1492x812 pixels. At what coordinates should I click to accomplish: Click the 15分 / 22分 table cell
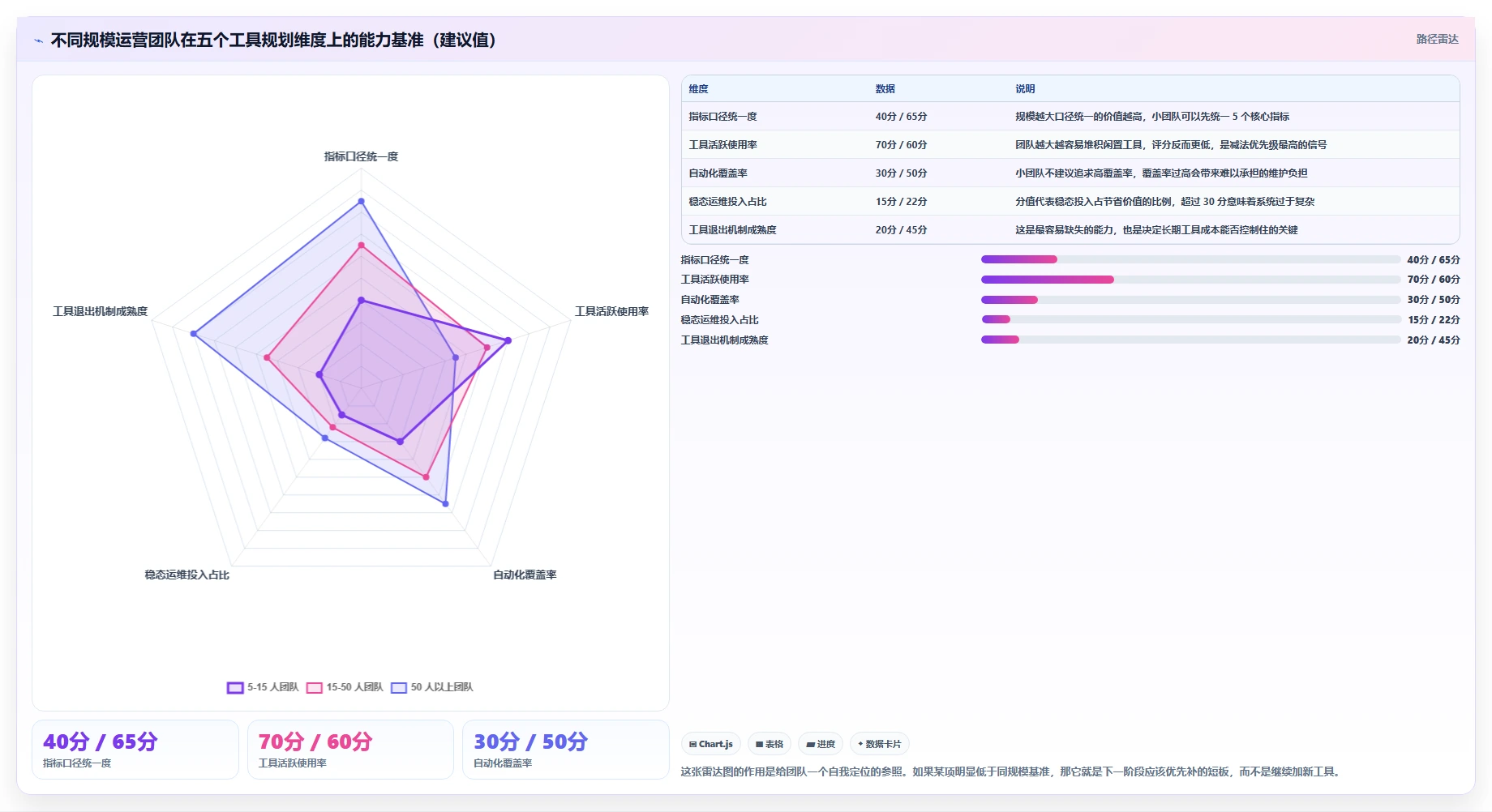[901, 202]
